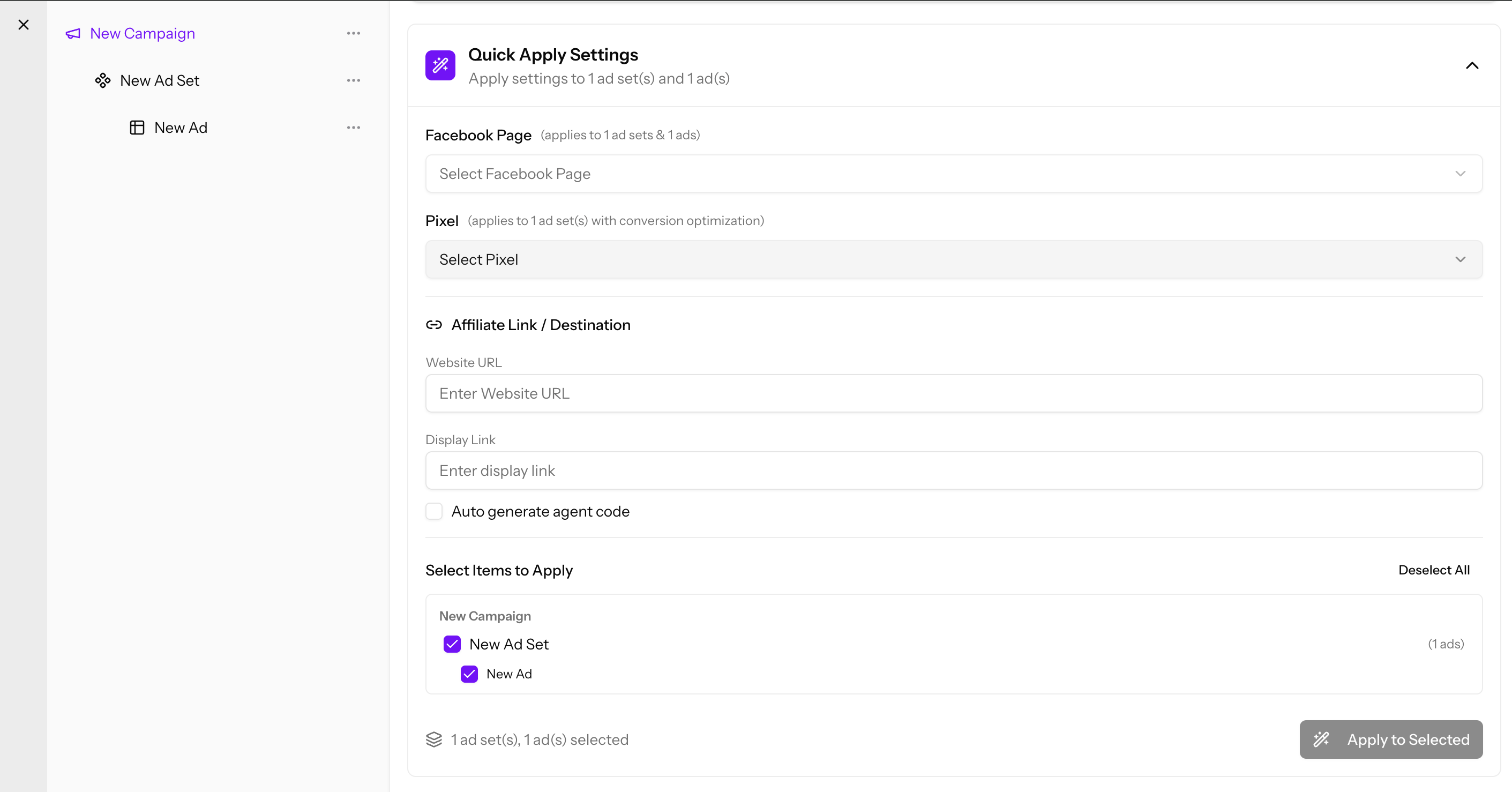The height and width of the screenshot is (792, 1512).
Task: Click Deselect All link
Action: (1433, 570)
